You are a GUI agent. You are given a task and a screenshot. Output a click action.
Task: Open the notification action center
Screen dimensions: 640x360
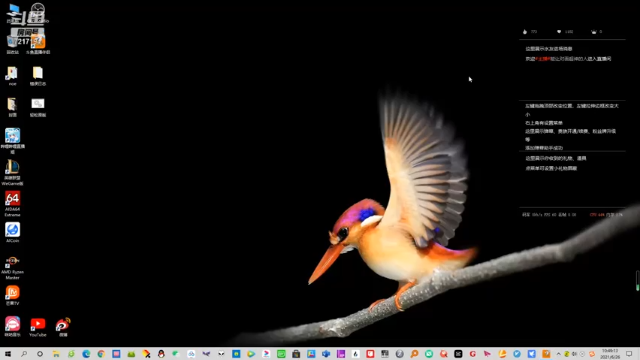pyautogui.click(x=630, y=354)
